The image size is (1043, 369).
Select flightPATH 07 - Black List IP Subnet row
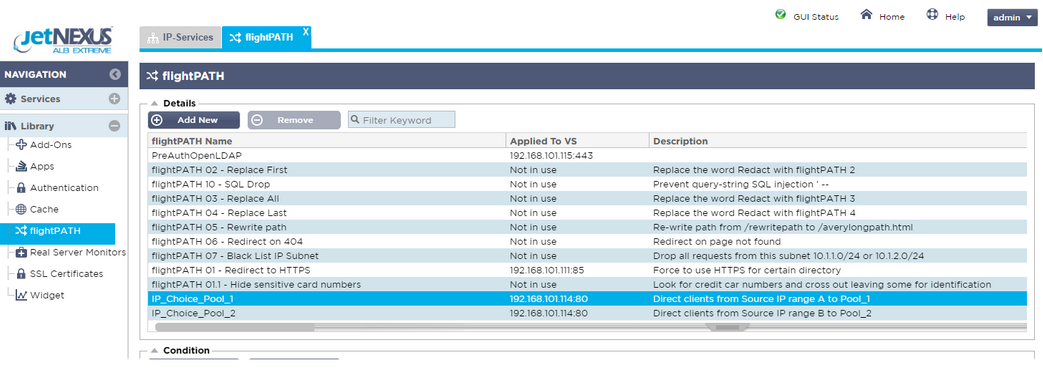click(x=587, y=255)
